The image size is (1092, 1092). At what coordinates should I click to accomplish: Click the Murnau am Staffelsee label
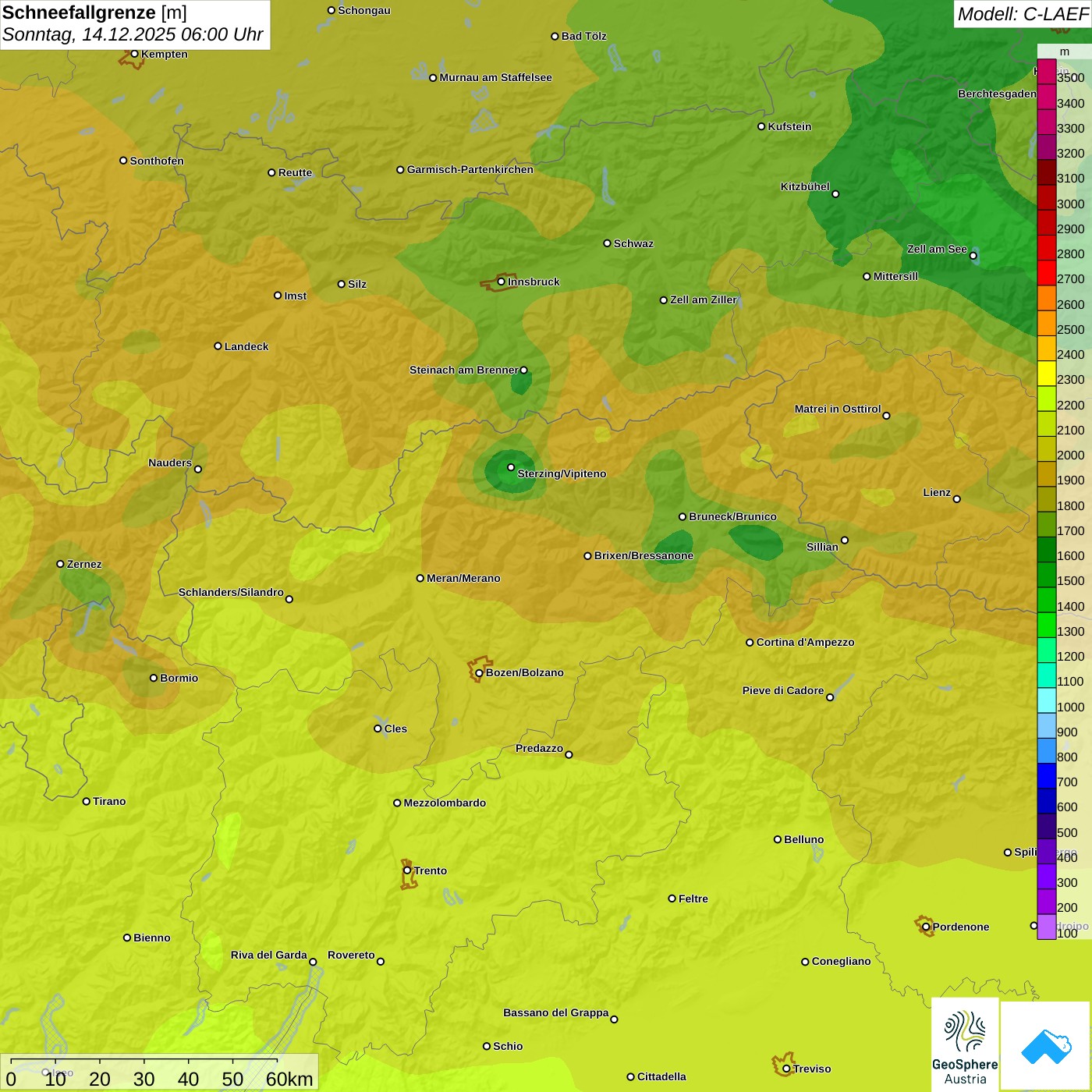coord(495,77)
